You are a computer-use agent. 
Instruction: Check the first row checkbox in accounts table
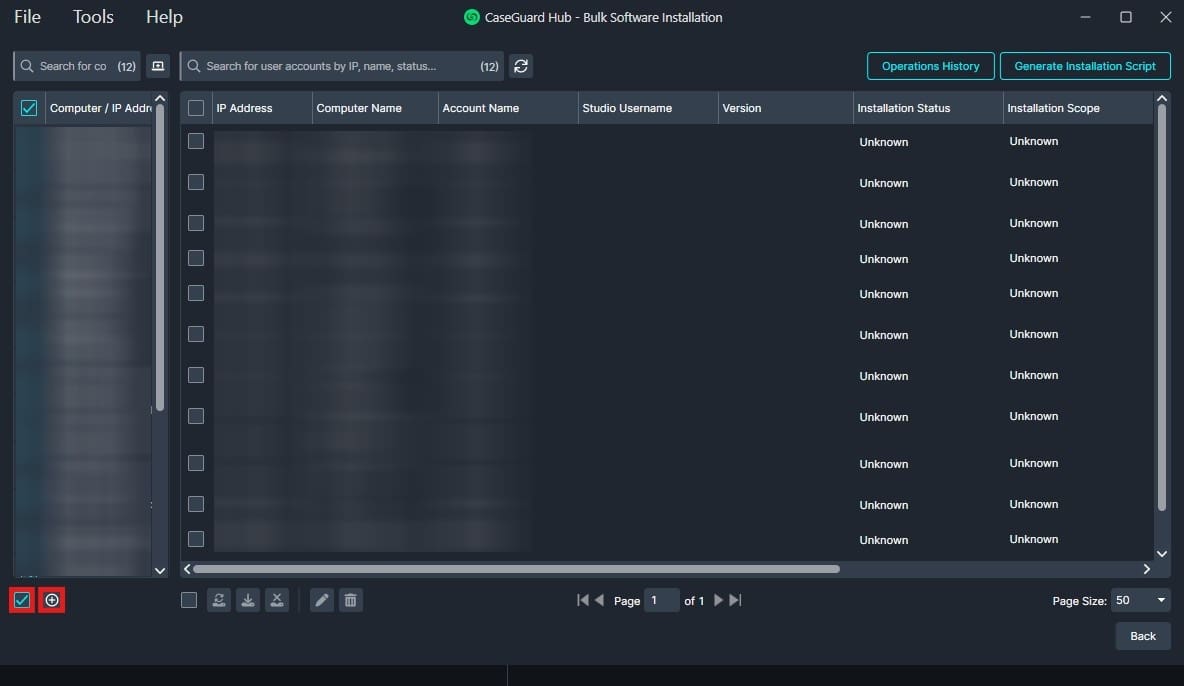click(x=196, y=141)
